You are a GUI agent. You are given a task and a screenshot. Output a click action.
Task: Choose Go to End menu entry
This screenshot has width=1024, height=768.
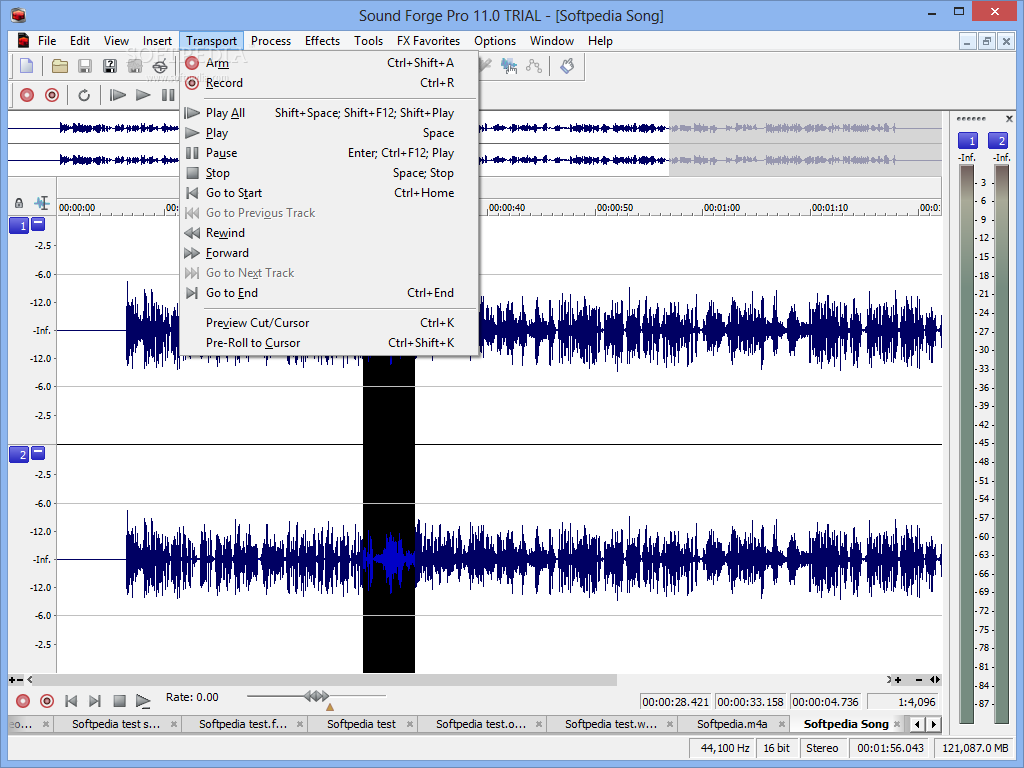pyautogui.click(x=329, y=293)
